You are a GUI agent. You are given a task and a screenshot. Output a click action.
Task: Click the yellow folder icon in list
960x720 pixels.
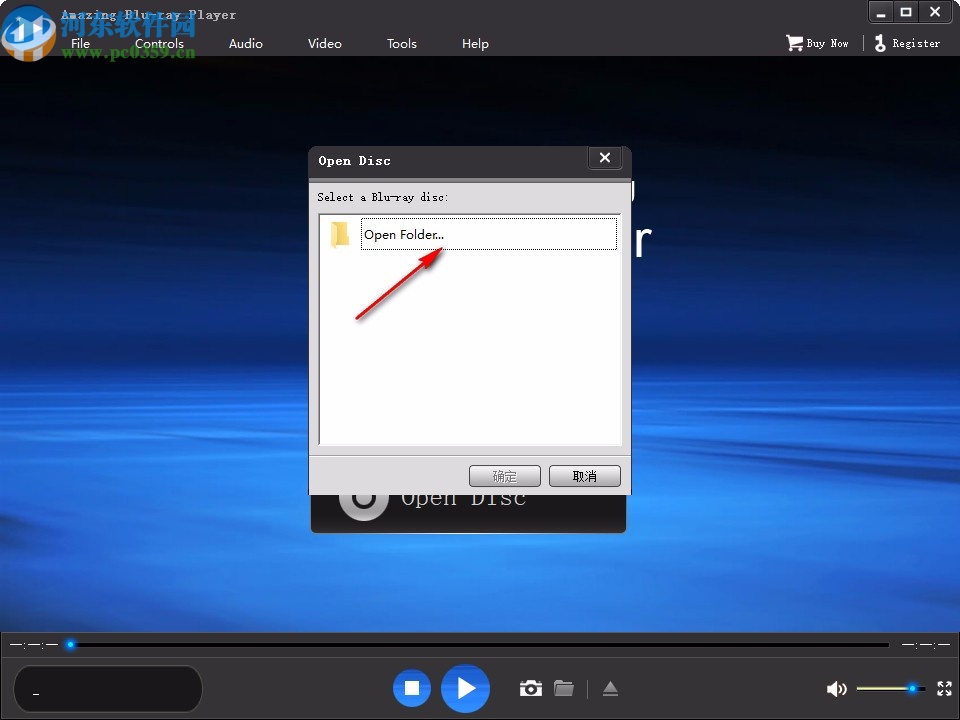pyautogui.click(x=340, y=234)
